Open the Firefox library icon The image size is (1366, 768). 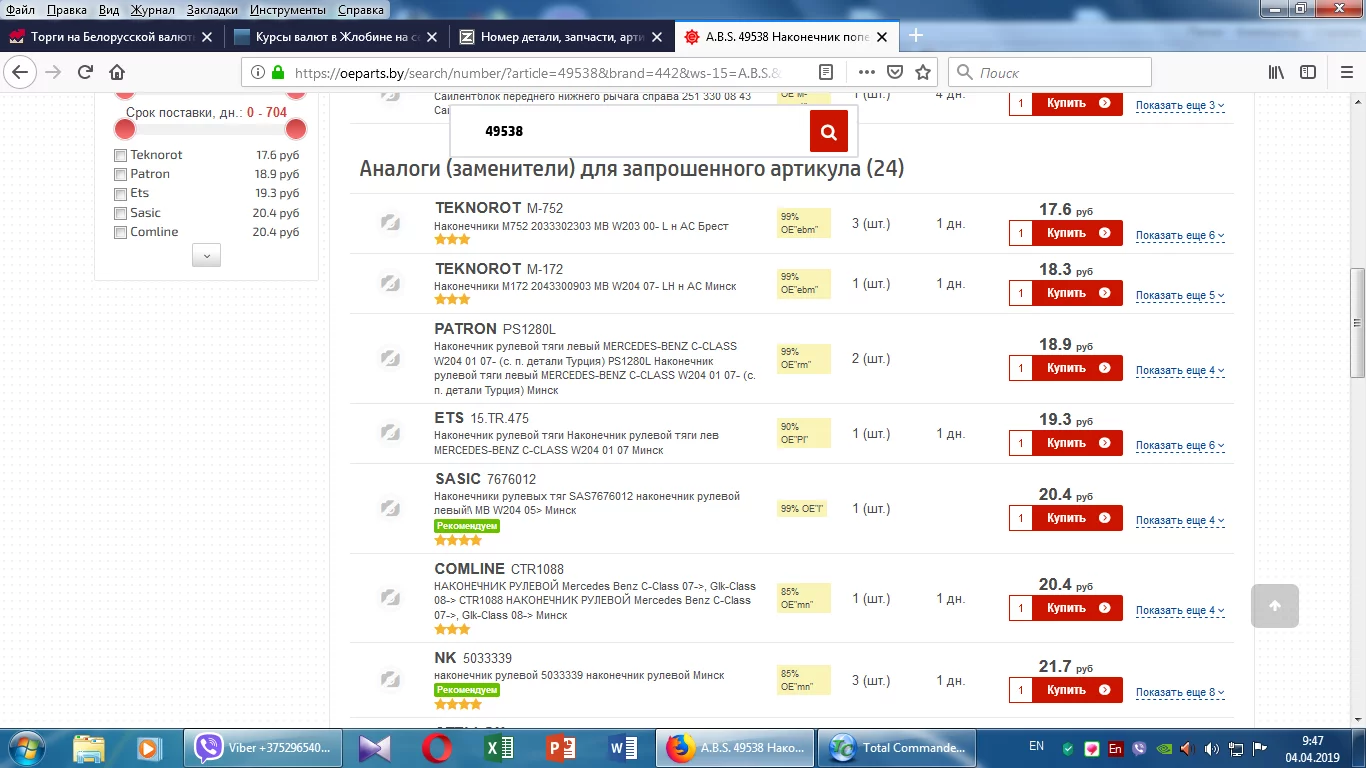(1276, 72)
